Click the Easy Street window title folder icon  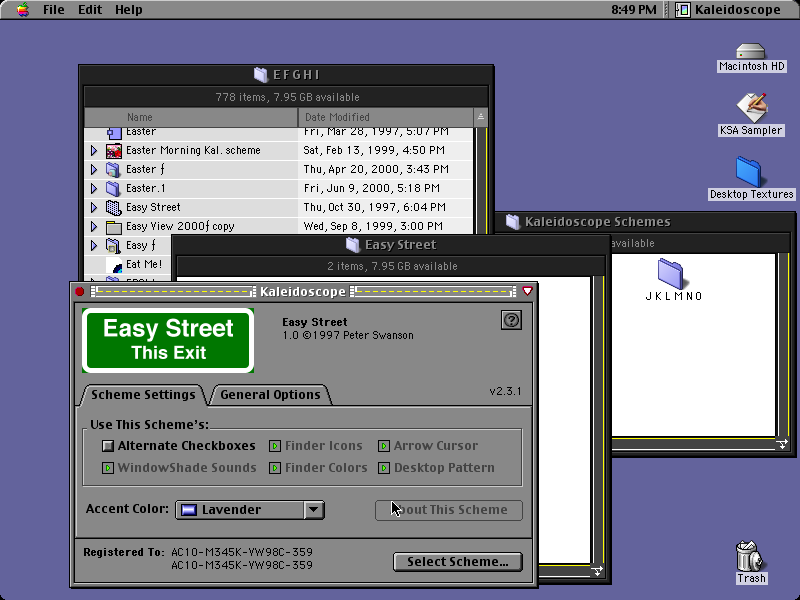[x=353, y=245]
